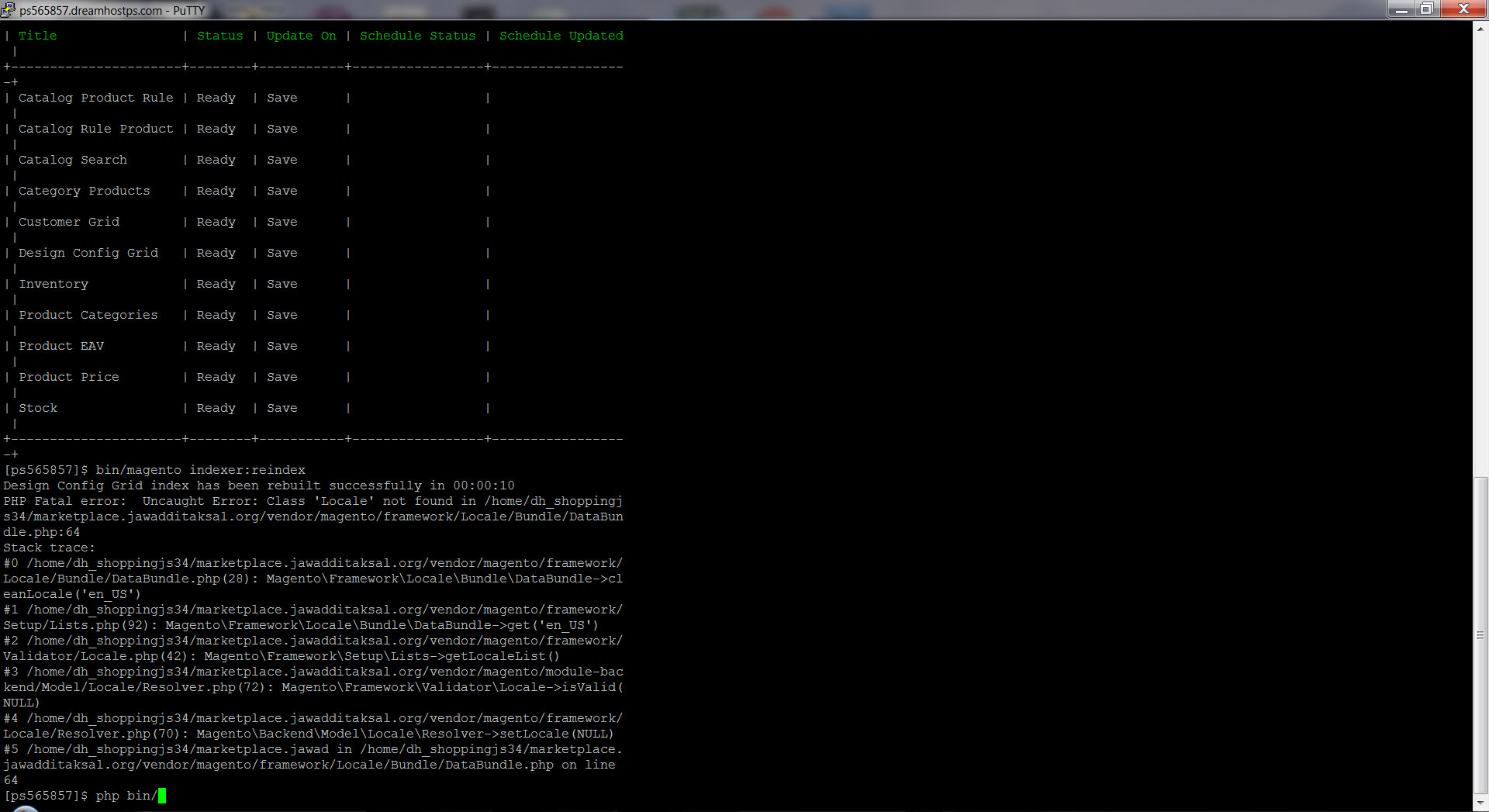Click the green terminal cursor block
Screen dimensions: 1489x812
click(x=161, y=796)
